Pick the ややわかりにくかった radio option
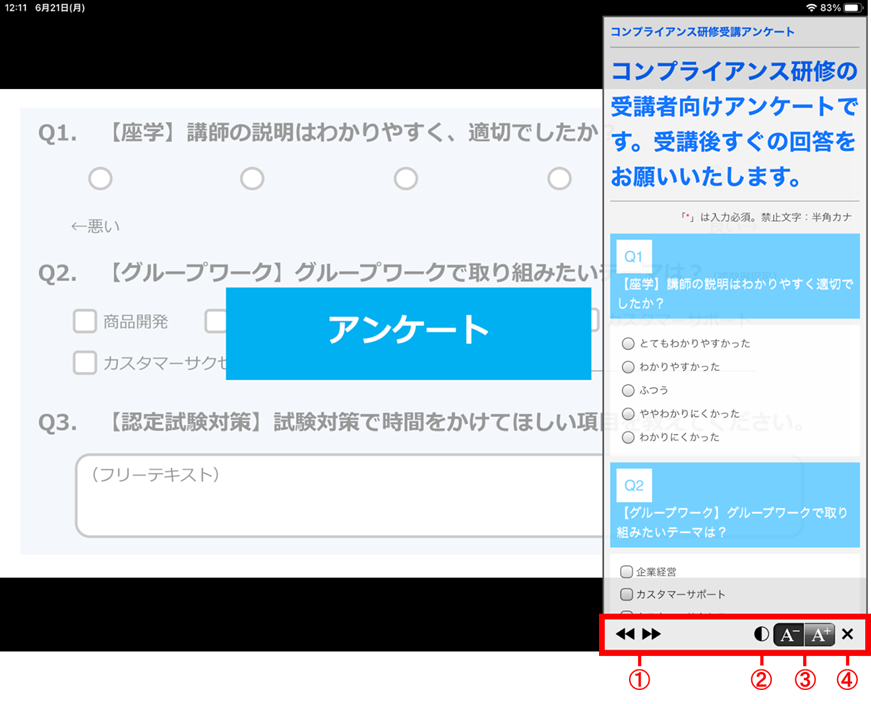The width and height of the screenshot is (871, 704). click(x=628, y=414)
